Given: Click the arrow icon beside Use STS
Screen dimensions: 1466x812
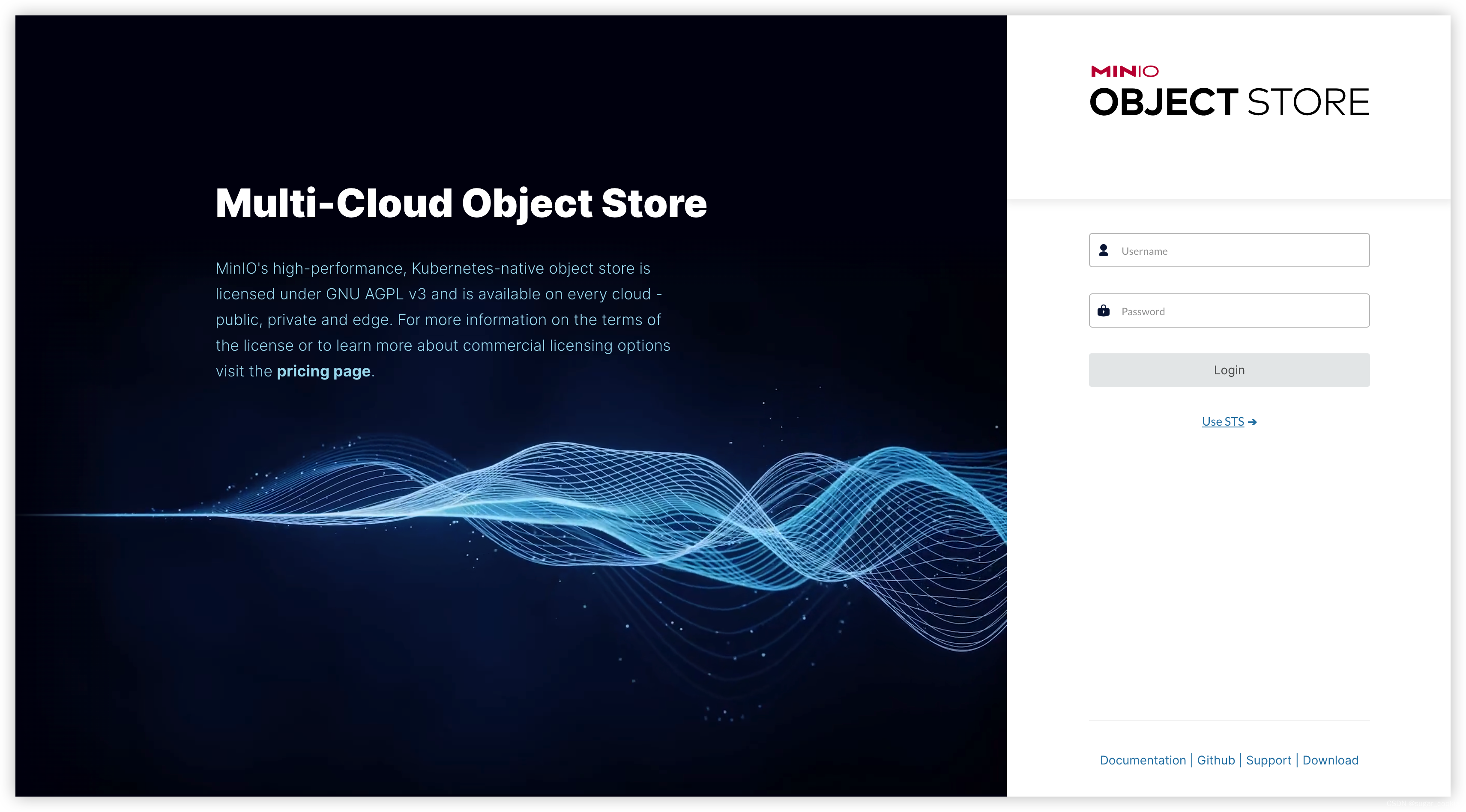Looking at the screenshot, I should coord(1252,422).
